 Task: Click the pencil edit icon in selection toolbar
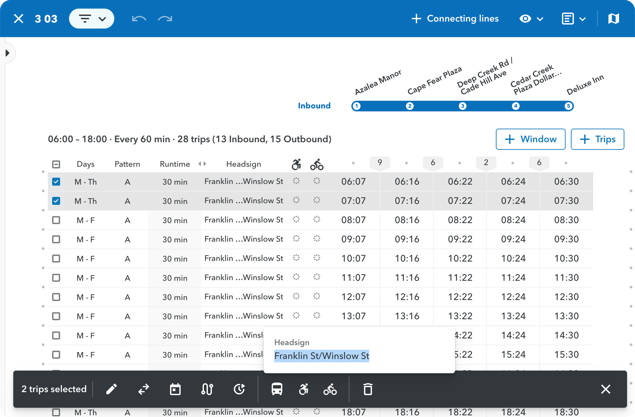pos(111,389)
